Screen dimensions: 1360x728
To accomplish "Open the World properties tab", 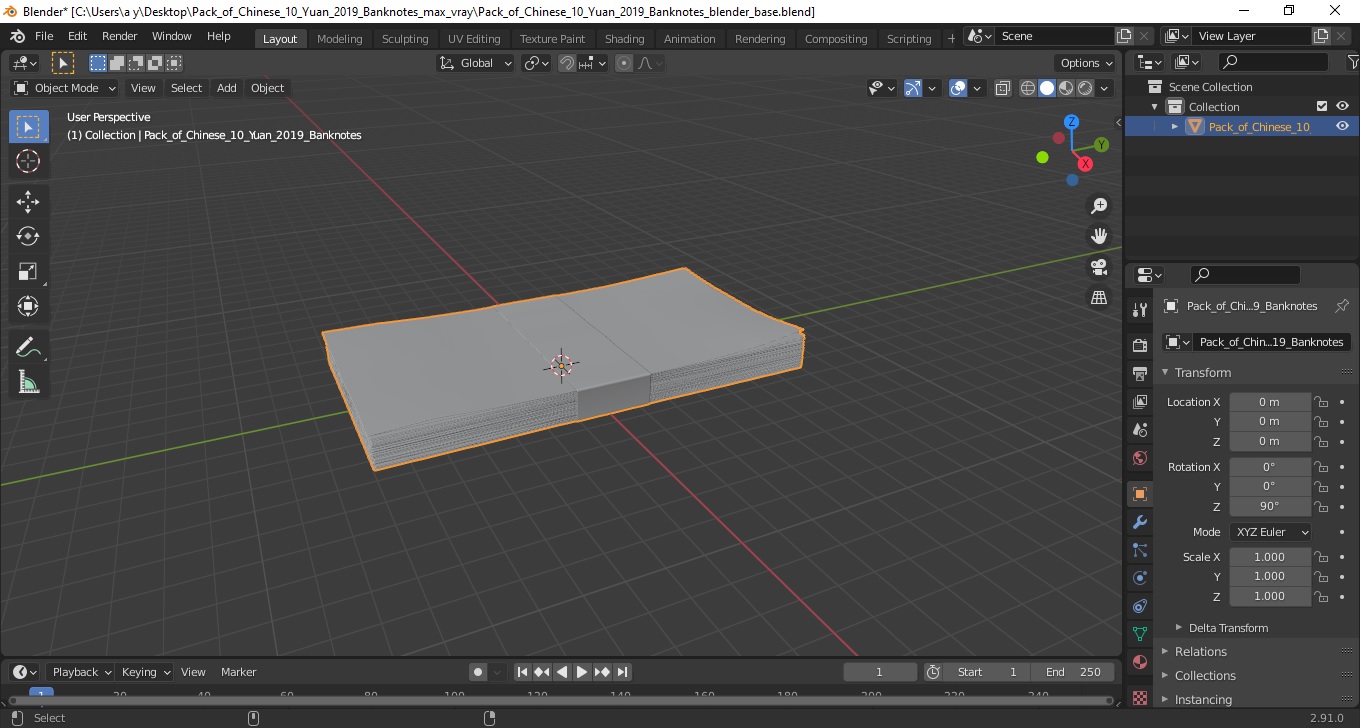I will pyautogui.click(x=1140, y=458).
